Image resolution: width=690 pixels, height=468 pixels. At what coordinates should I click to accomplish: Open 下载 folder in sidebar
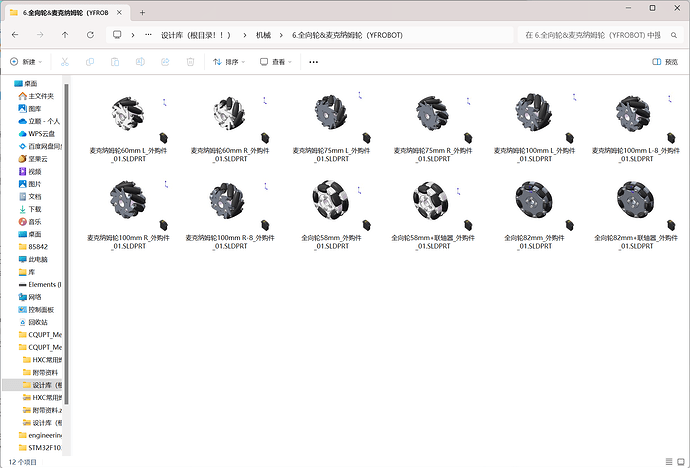[x=30, y=209]
